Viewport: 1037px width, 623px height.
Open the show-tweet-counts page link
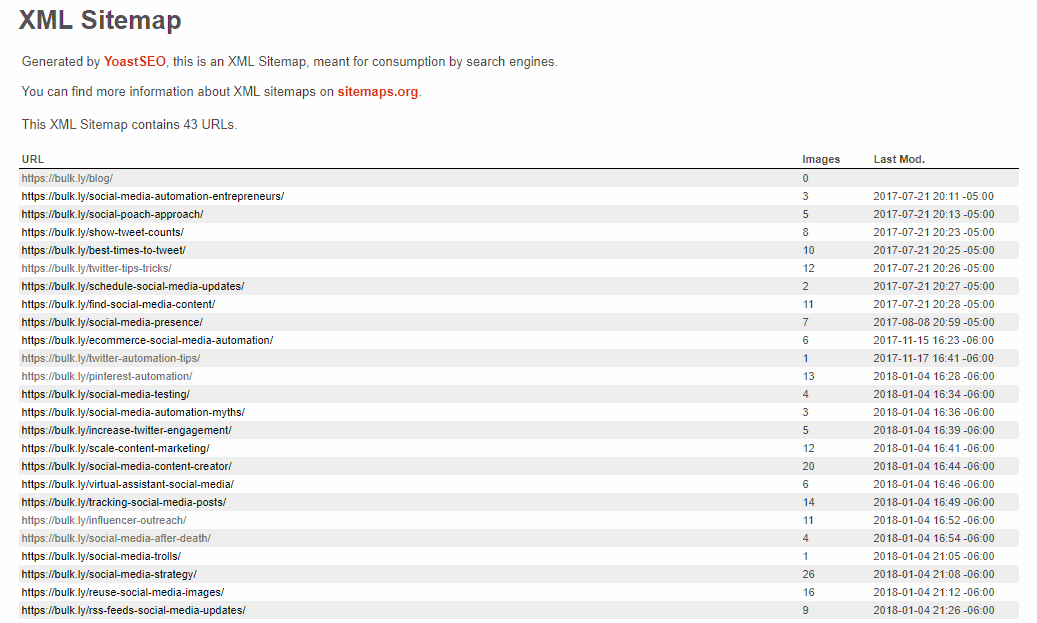point(102,232)
